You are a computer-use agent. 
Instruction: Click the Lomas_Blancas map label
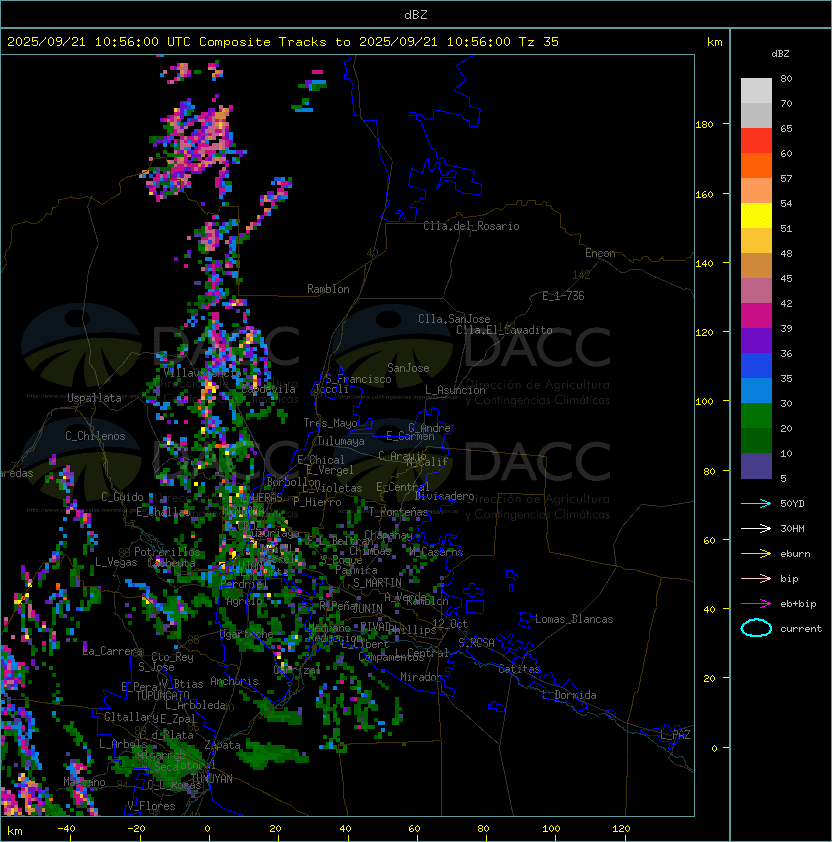(x=574, y=619)
